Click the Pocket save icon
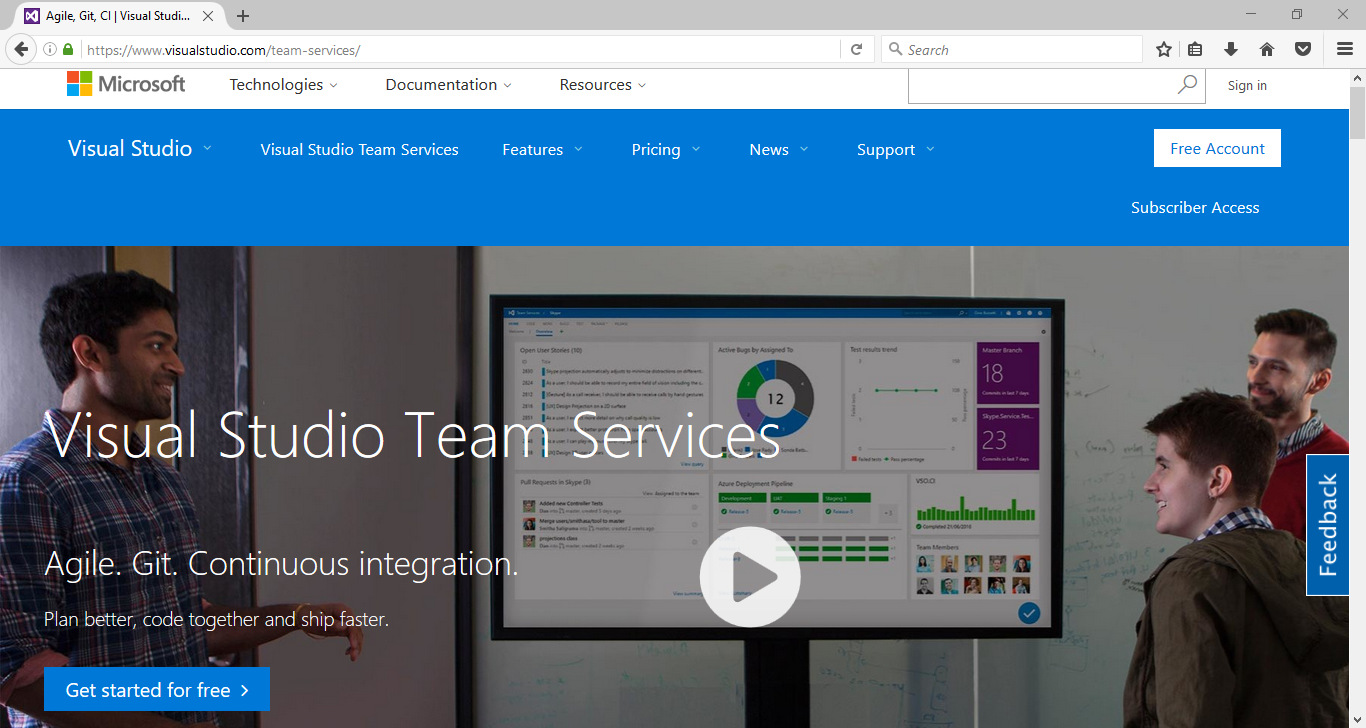1366x728 pixels. [1302, 49]
